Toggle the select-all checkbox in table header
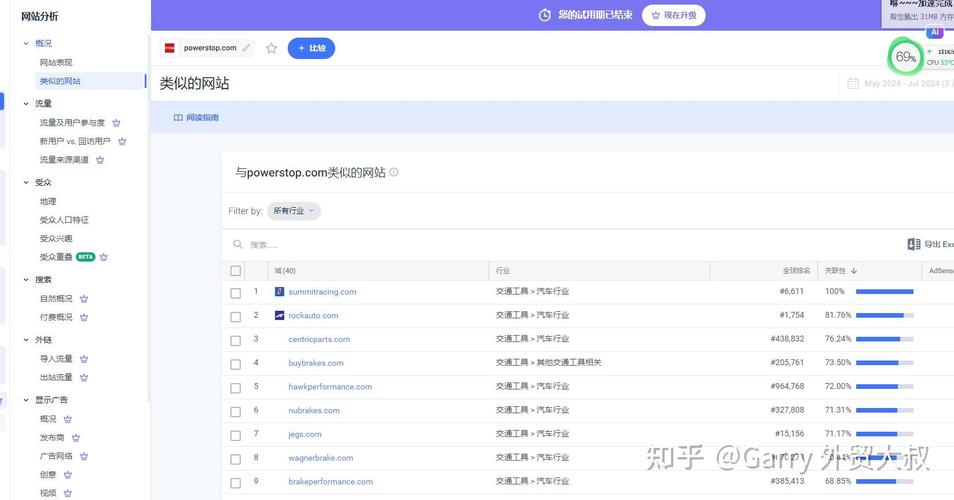The image size is (954, 500). (x=235, y=271)
